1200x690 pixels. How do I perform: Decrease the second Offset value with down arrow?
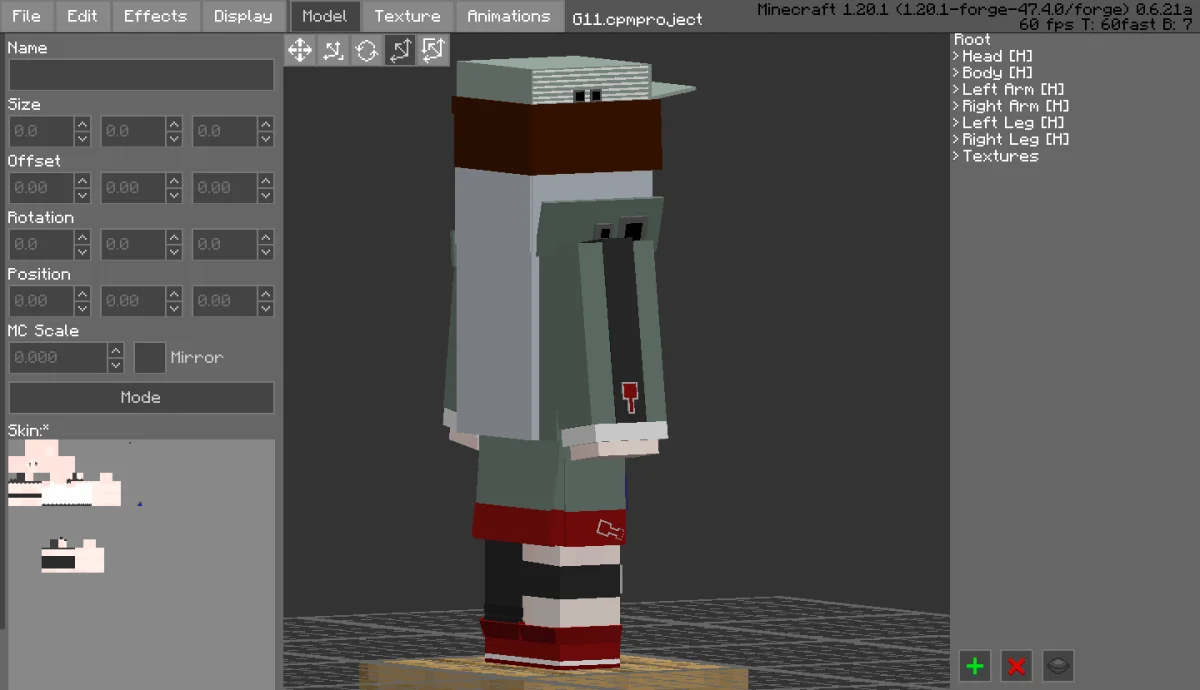[175, 196]
